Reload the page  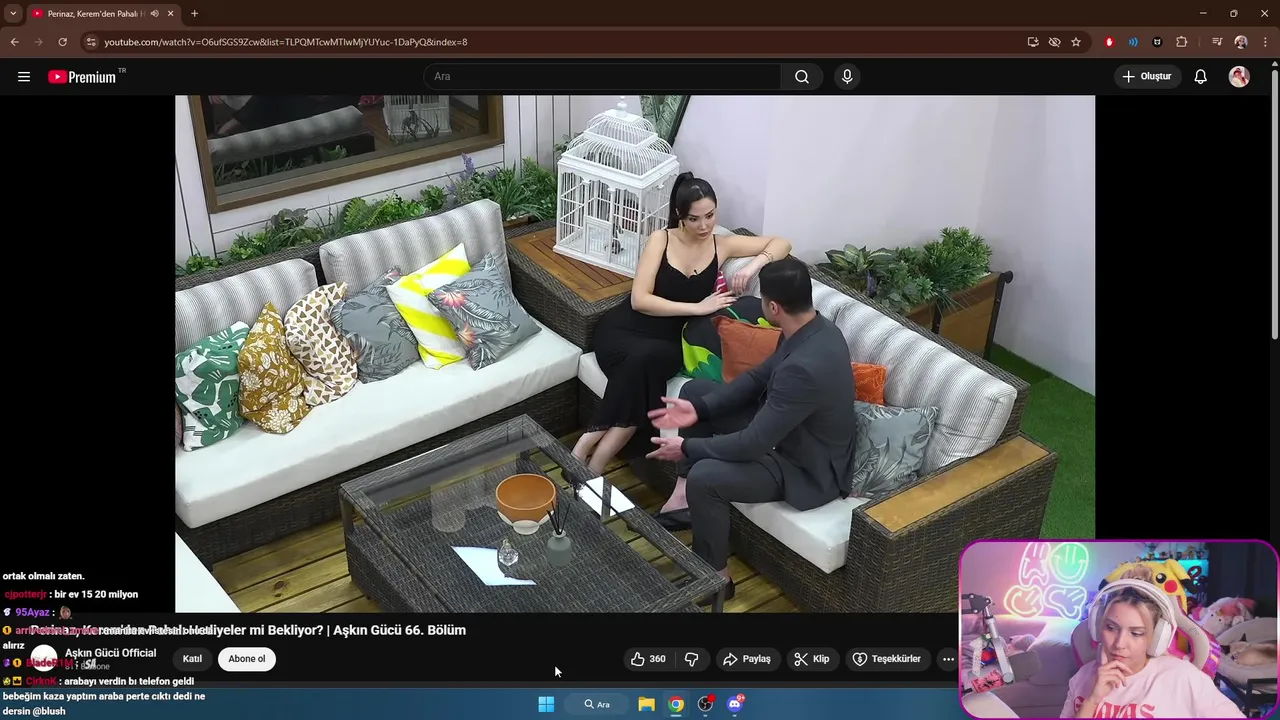click(x=62, y=42)
